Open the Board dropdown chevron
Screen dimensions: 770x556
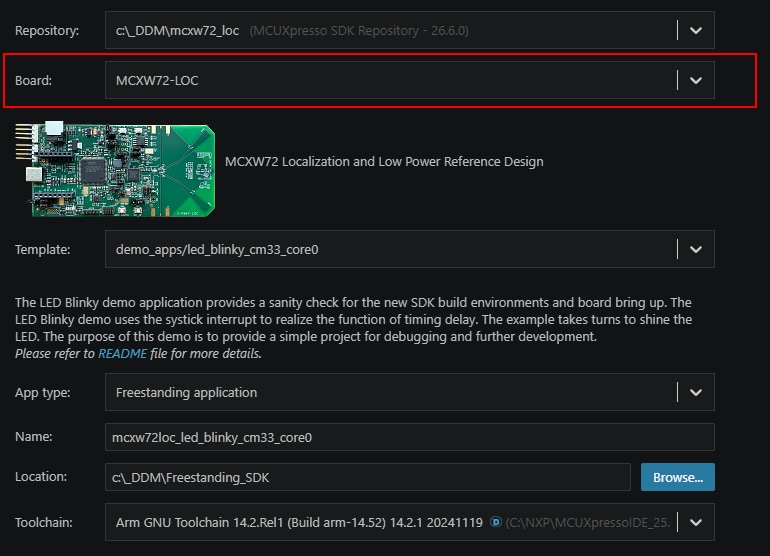click(695, 80)
